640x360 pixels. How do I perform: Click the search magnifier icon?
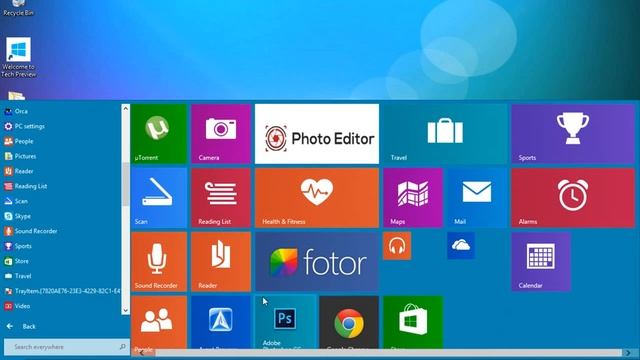pos(122,347)
